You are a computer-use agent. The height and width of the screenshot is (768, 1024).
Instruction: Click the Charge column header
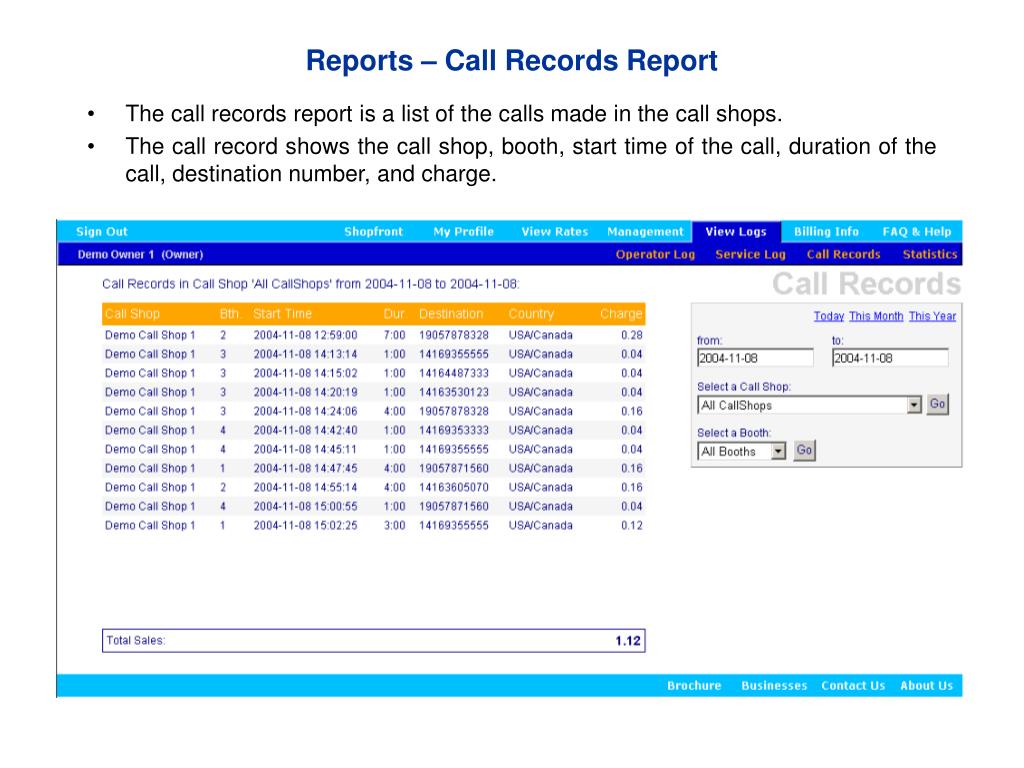(621, 313)
